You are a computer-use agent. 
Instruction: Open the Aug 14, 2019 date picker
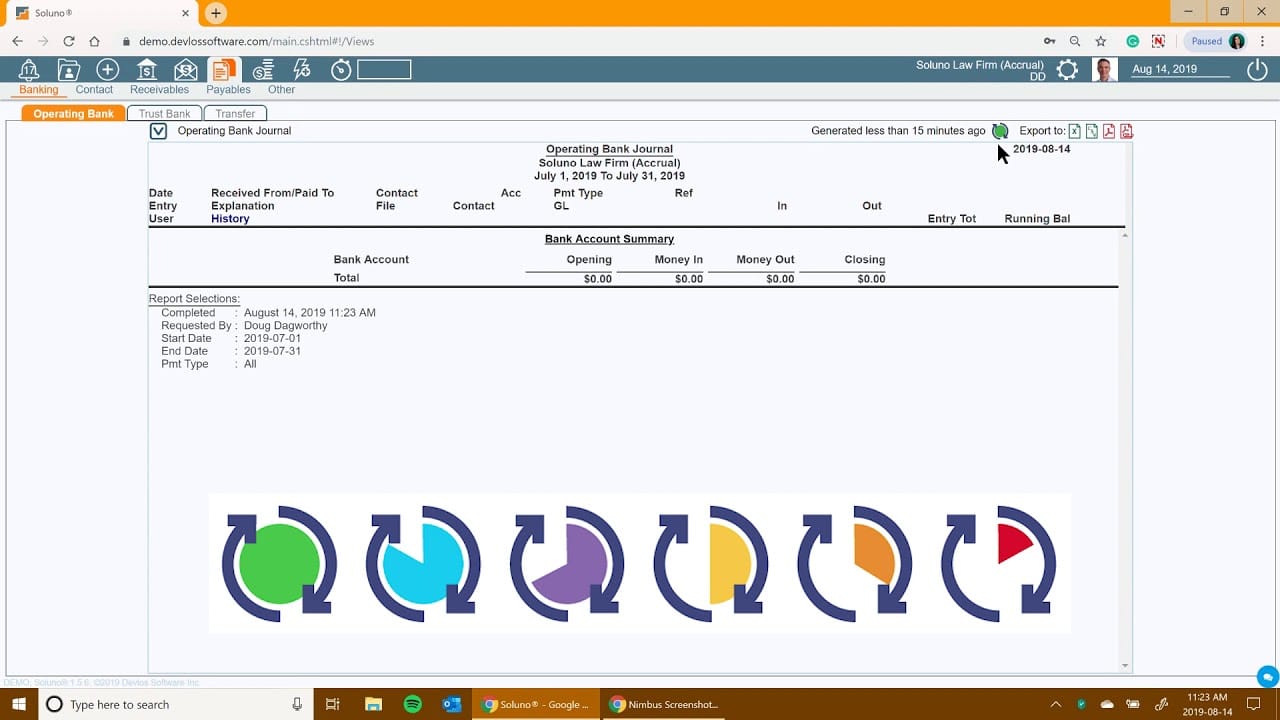click(x=1179, y=69)
